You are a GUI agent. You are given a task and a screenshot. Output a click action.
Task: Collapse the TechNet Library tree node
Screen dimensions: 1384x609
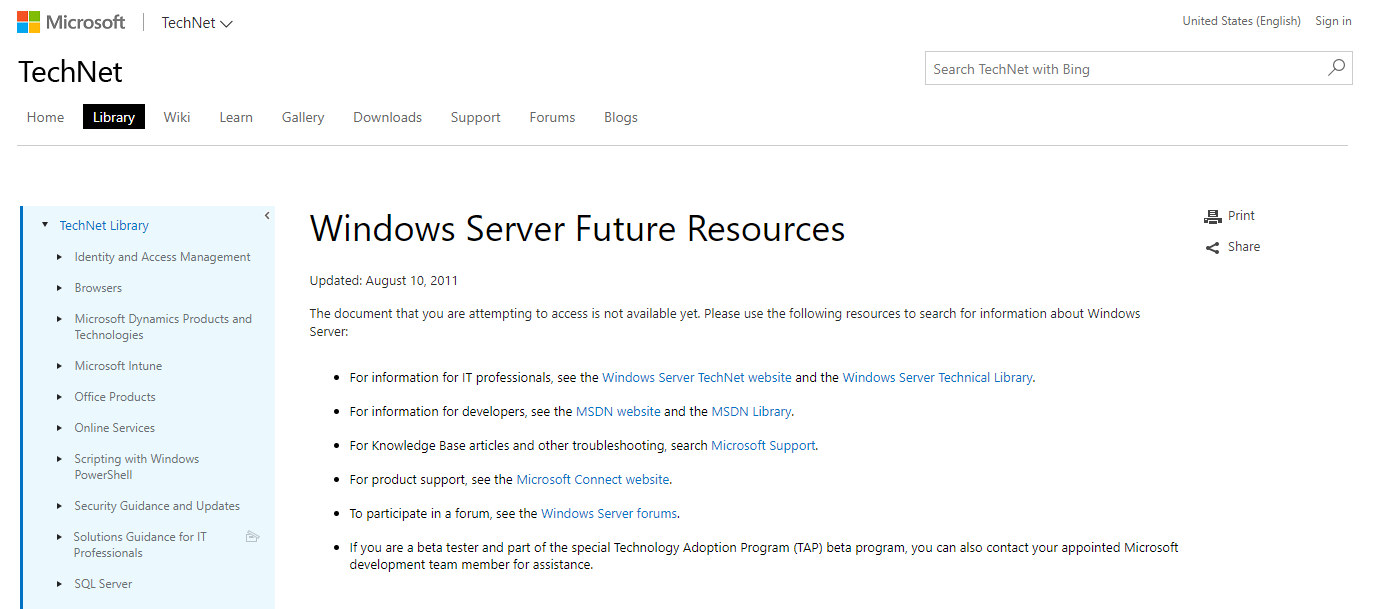coord(45,225)
